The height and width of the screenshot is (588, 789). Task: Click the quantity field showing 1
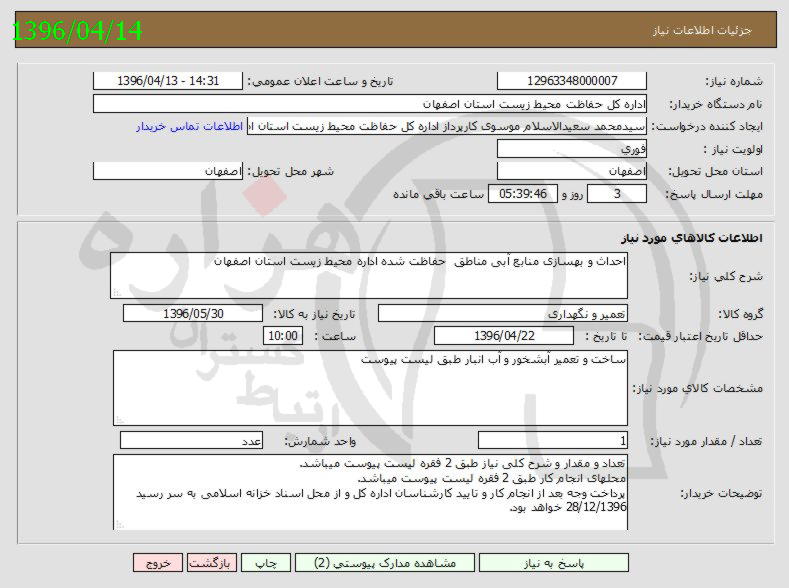click(553, 441)
